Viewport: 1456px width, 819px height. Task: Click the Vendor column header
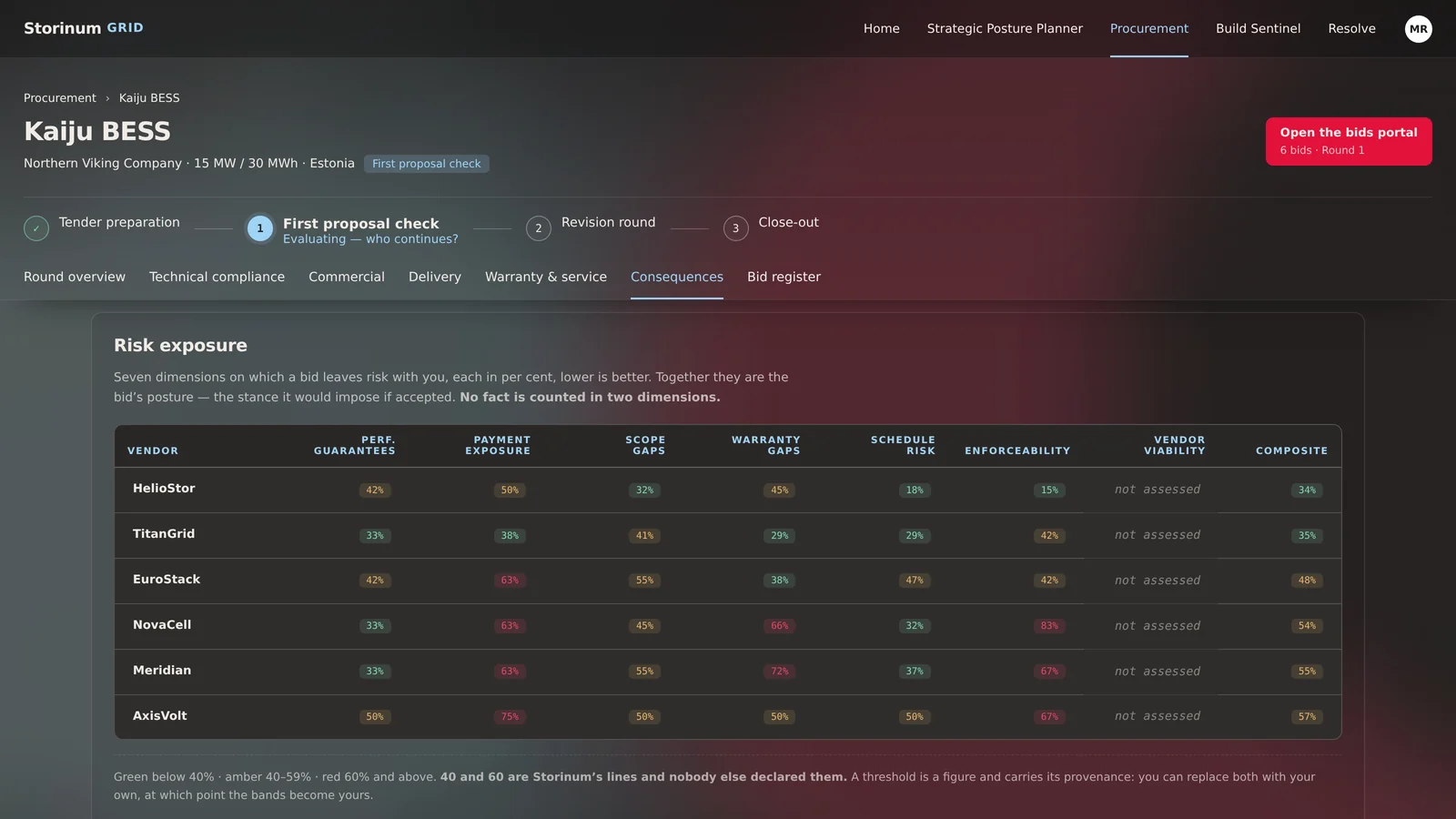click(153, 450)
